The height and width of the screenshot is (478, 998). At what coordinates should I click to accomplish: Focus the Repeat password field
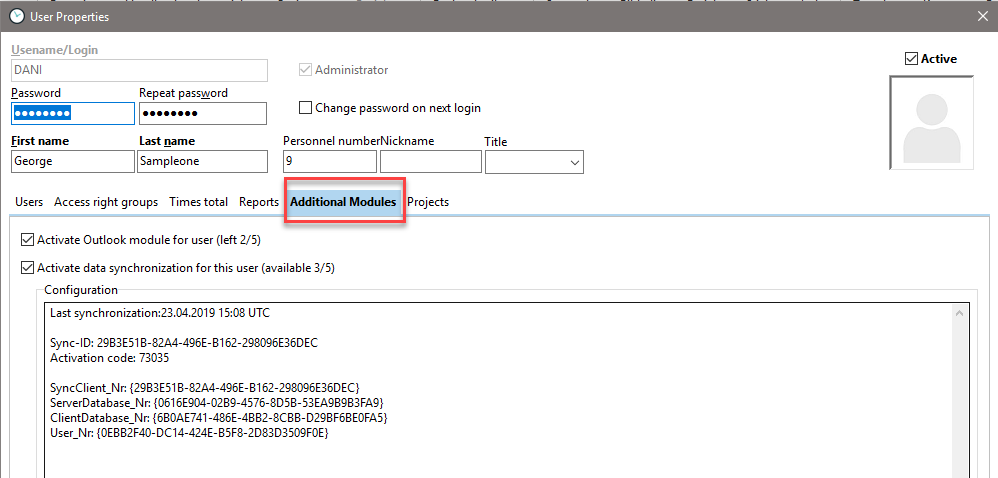coord(203,113)
